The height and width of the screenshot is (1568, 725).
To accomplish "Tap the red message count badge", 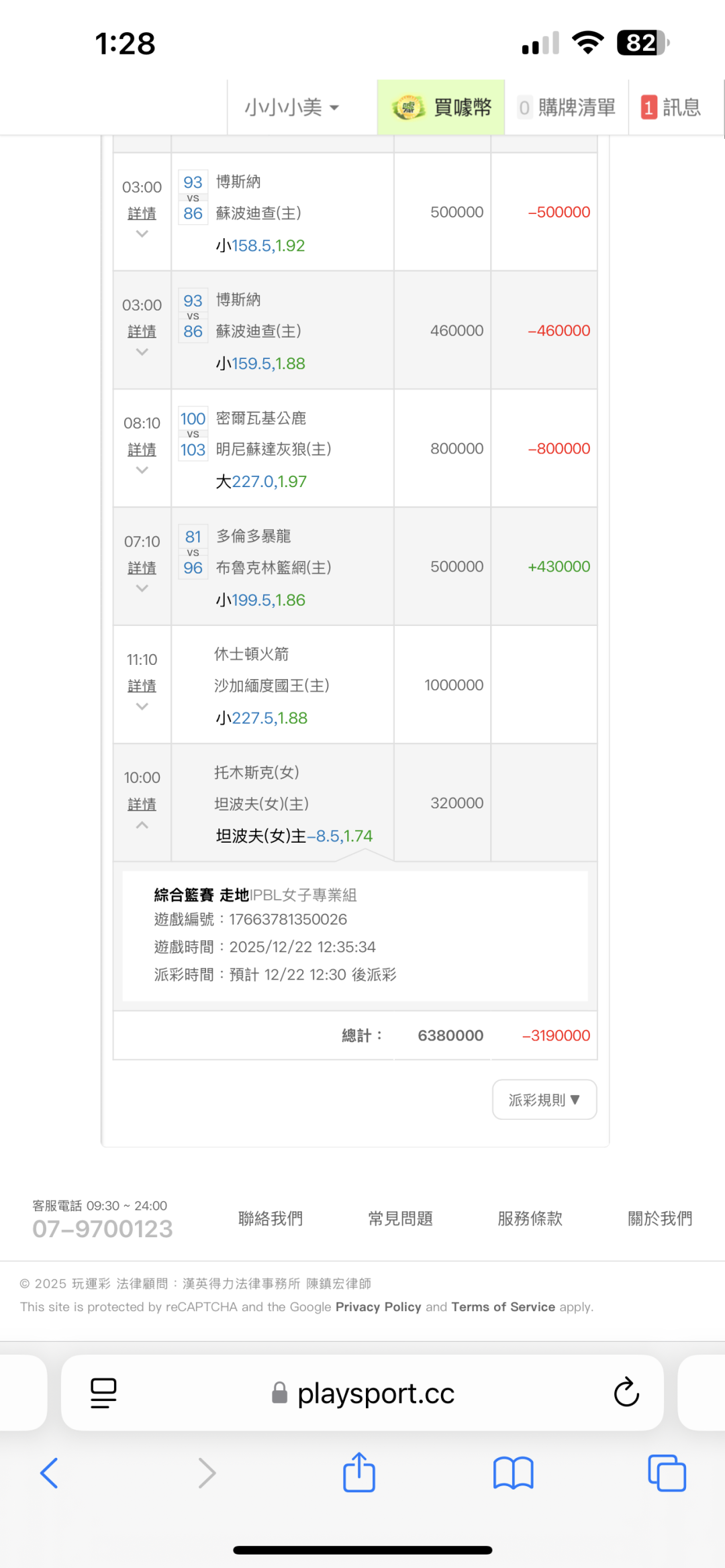I will click(648, 107).
